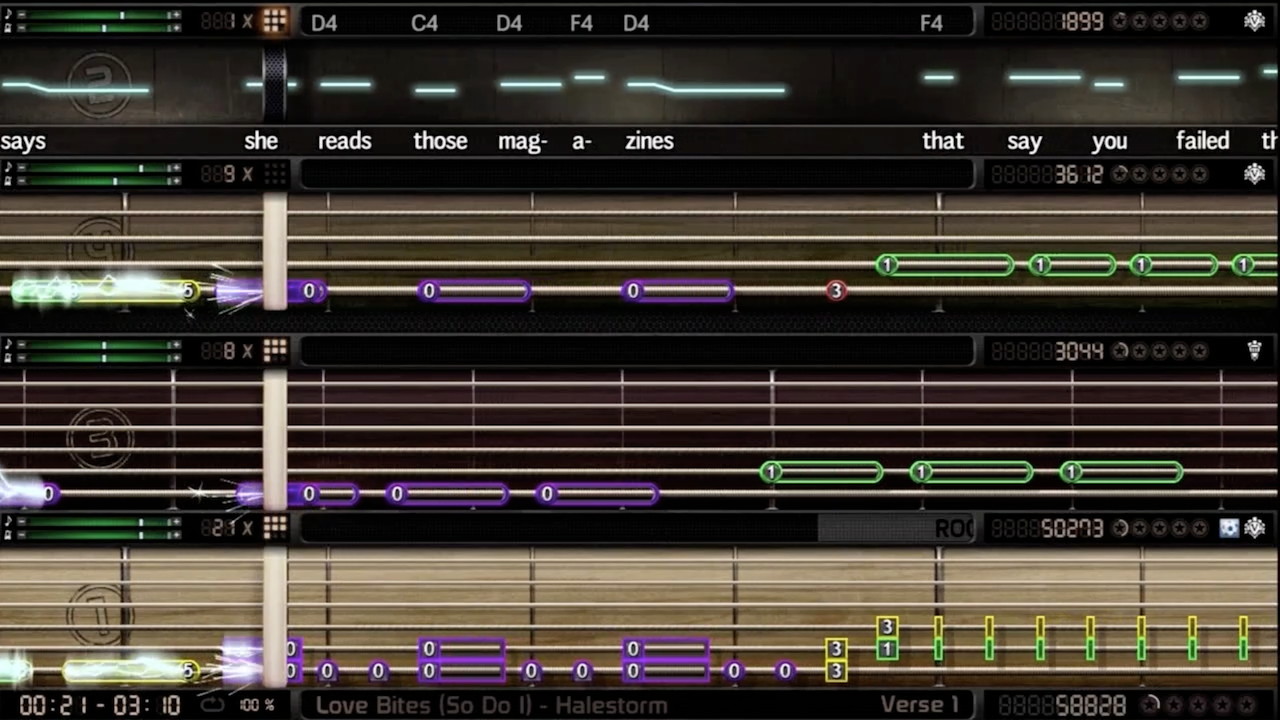Click the crest emblem on the vocals track
Screen dimensions: 1280x720
1254,21
